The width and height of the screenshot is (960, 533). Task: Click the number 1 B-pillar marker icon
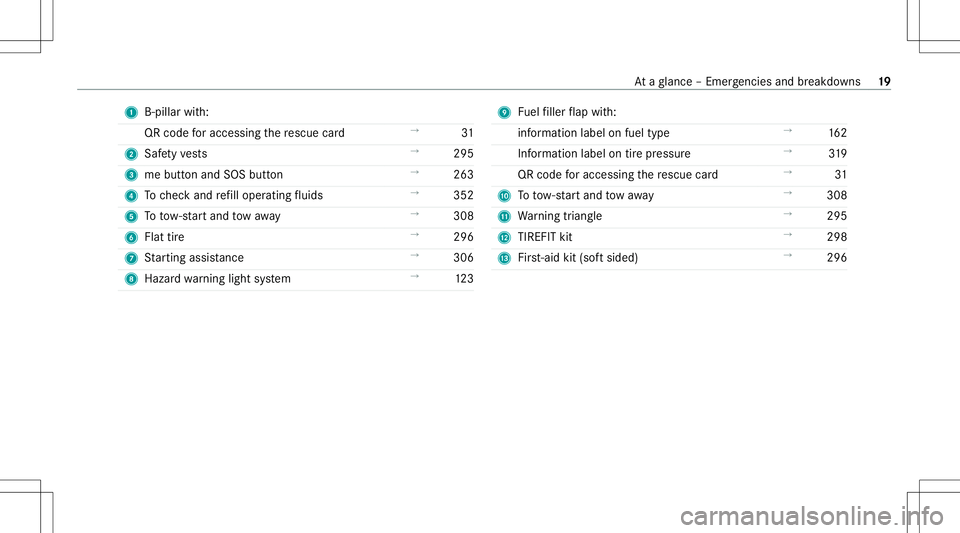point(131,113)
